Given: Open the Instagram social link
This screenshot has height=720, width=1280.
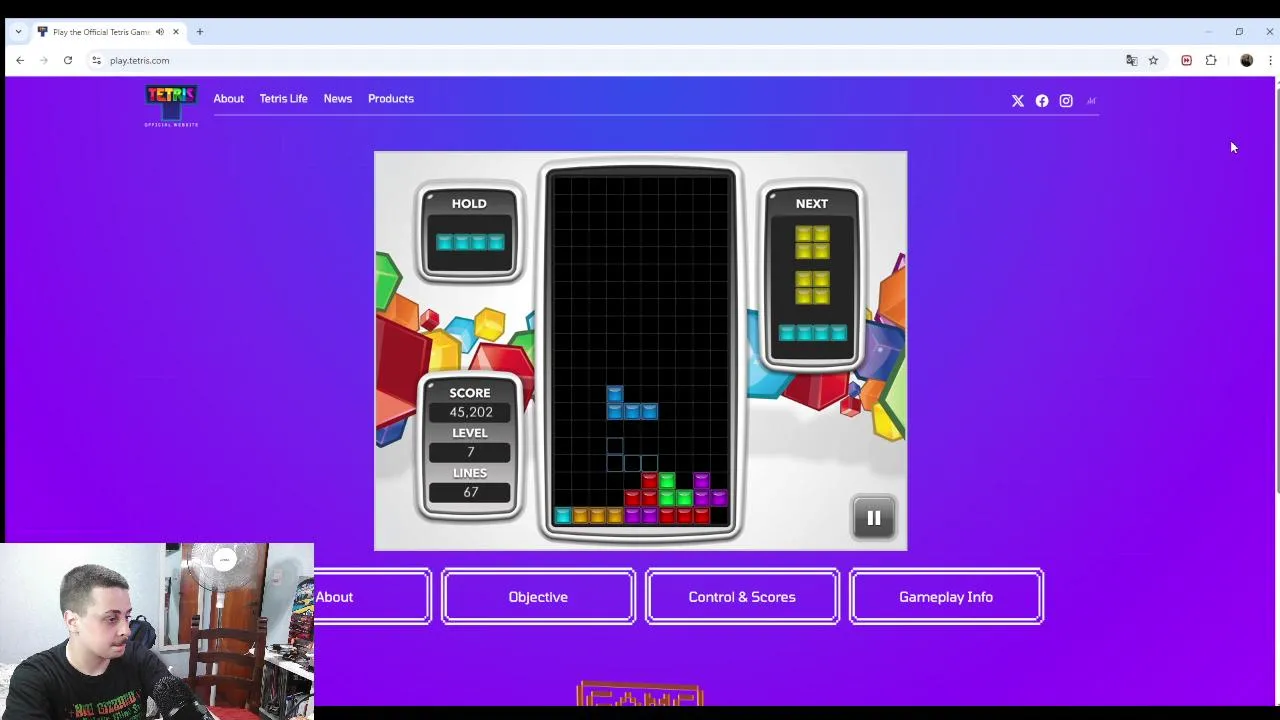Looking at the screenshot, I should [1066, 101].
